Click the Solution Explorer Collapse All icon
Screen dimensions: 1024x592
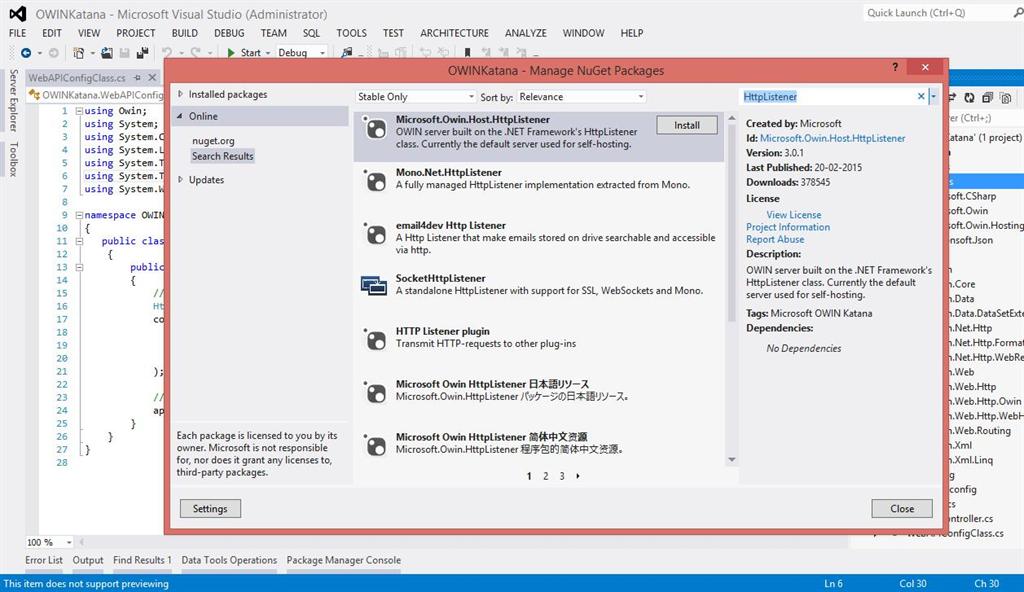987,98
